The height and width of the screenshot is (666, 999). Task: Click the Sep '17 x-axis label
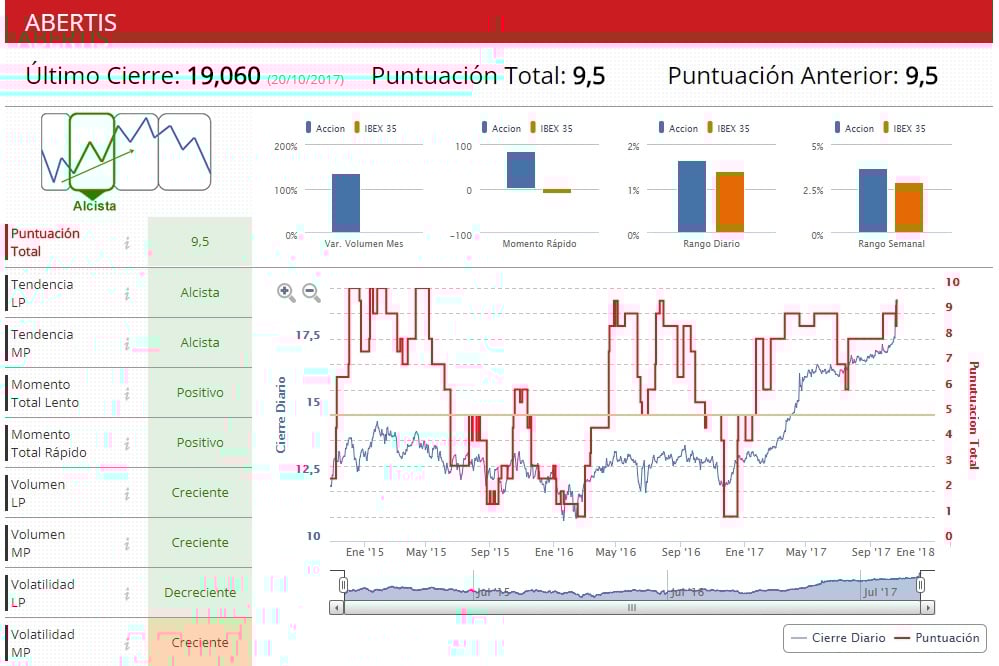(871, 552)
